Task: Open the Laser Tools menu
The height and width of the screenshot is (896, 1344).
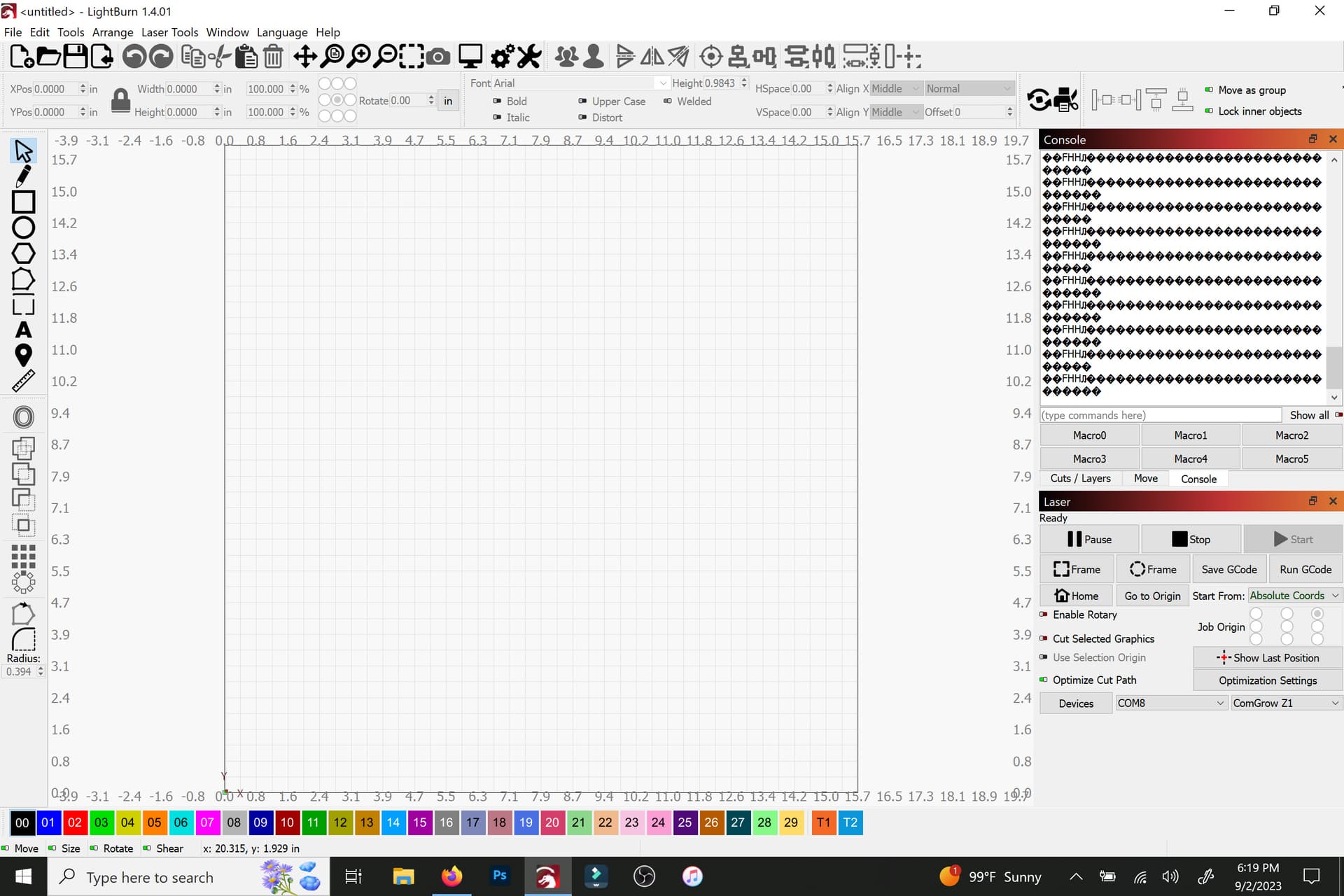Action: pyautogui.click(x=169, y=32)
